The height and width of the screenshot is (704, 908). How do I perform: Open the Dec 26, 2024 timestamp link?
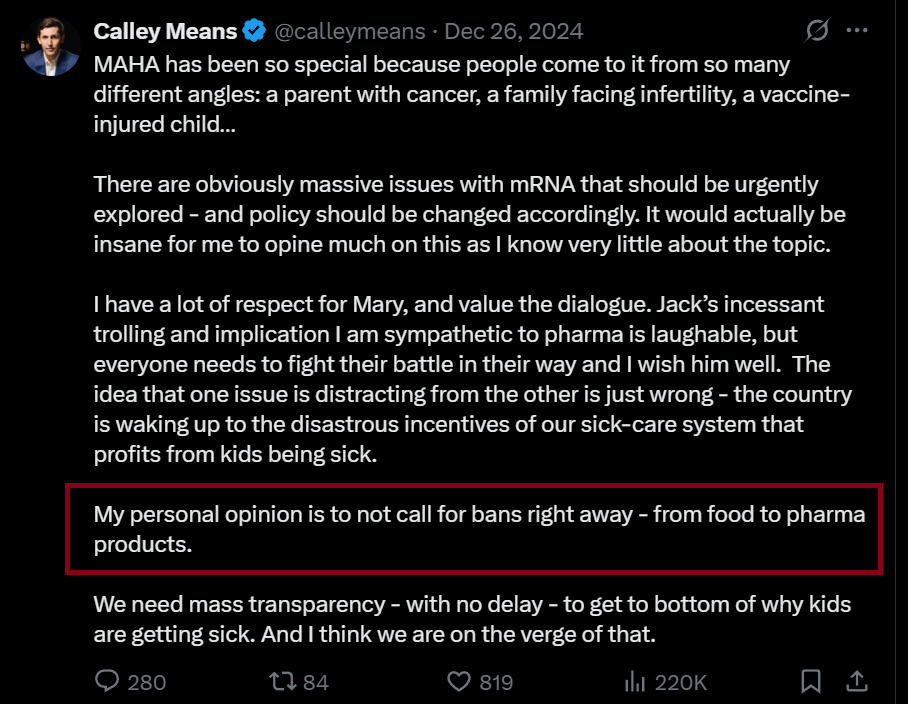pos(514,31)
